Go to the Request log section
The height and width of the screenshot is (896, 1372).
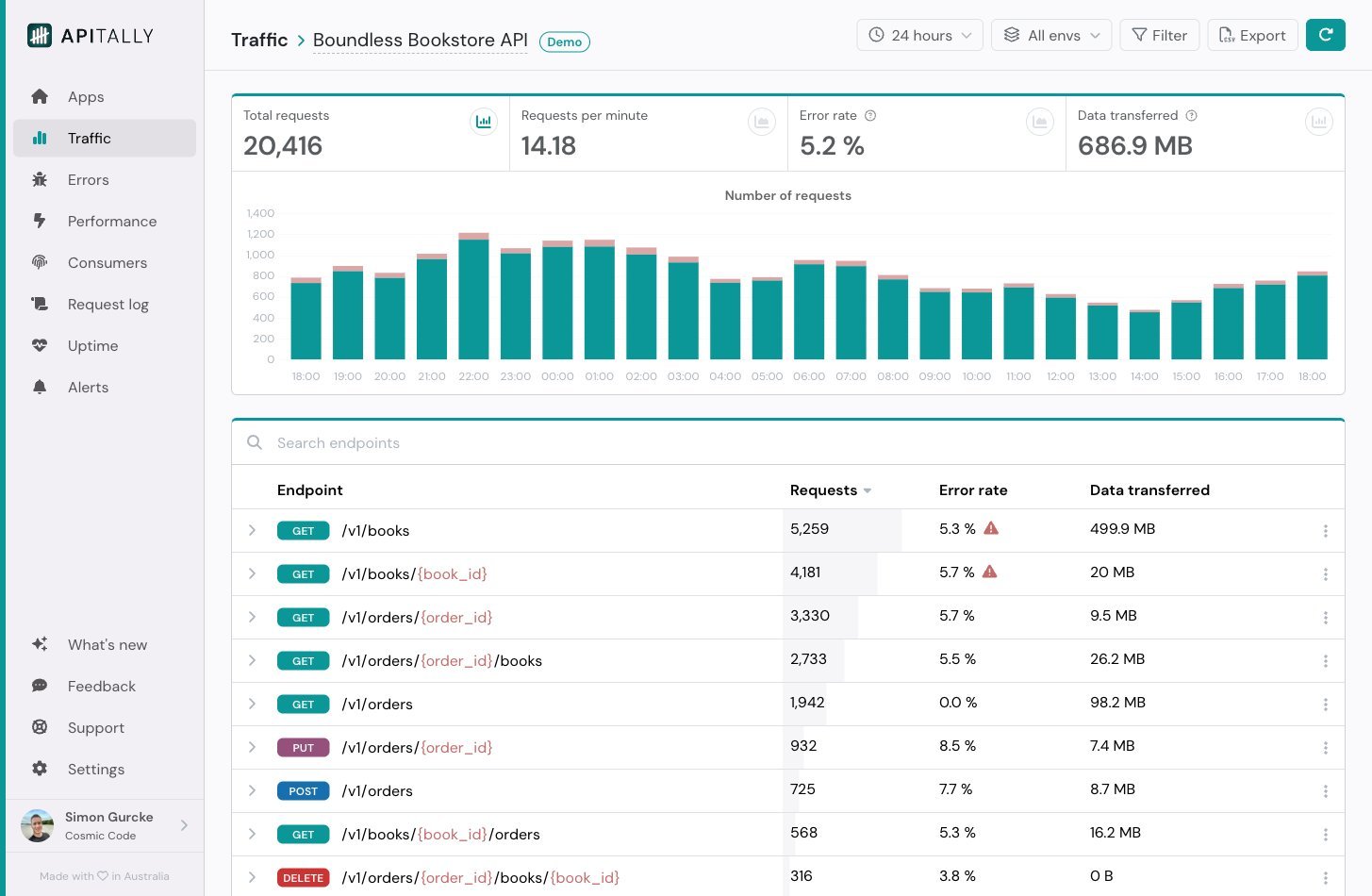(107, 305)
